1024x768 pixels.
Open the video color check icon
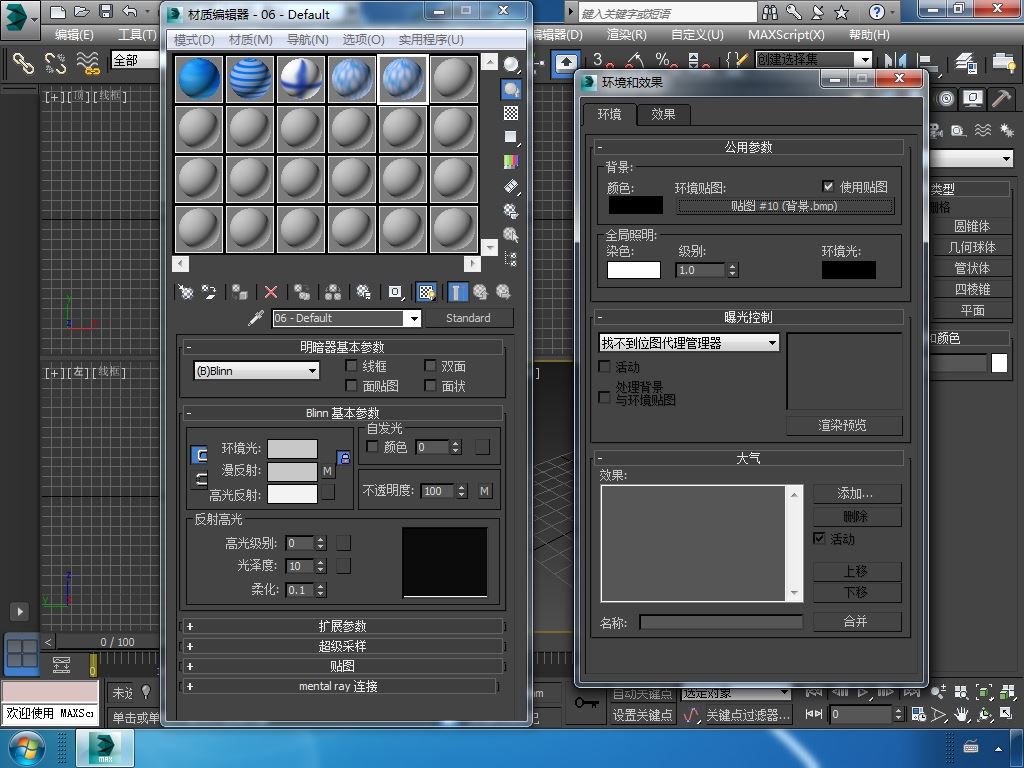(x=511, y=161)
